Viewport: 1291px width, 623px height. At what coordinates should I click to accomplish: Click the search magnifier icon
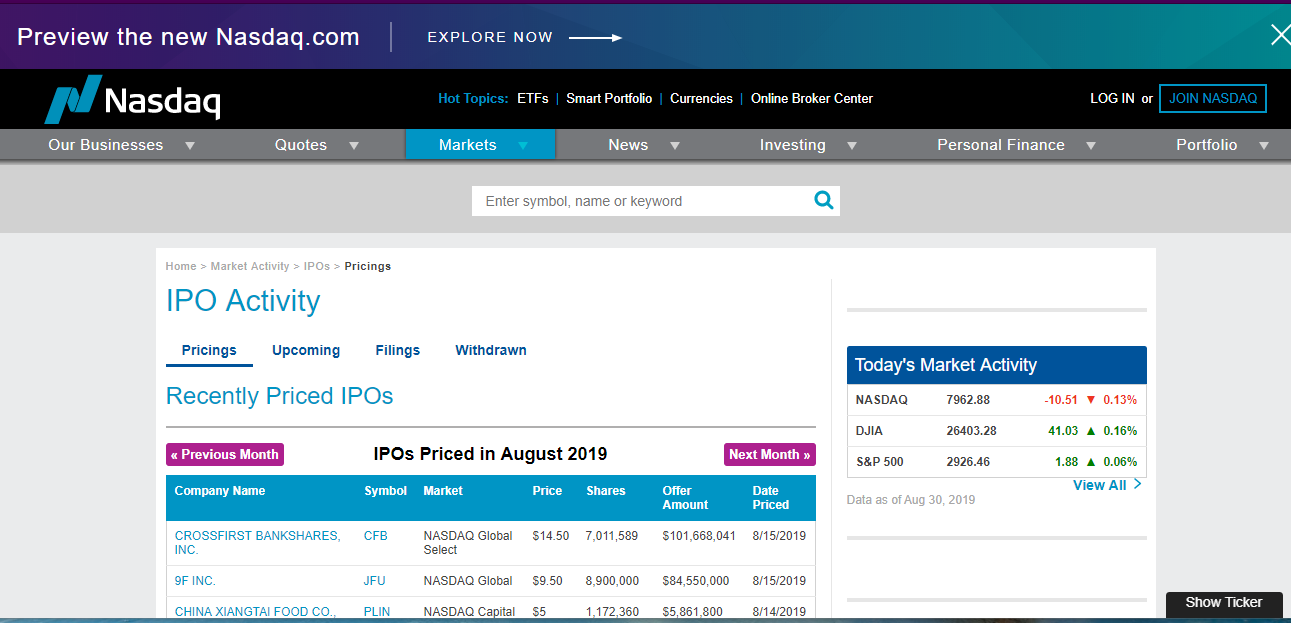(x=824, y=200)
